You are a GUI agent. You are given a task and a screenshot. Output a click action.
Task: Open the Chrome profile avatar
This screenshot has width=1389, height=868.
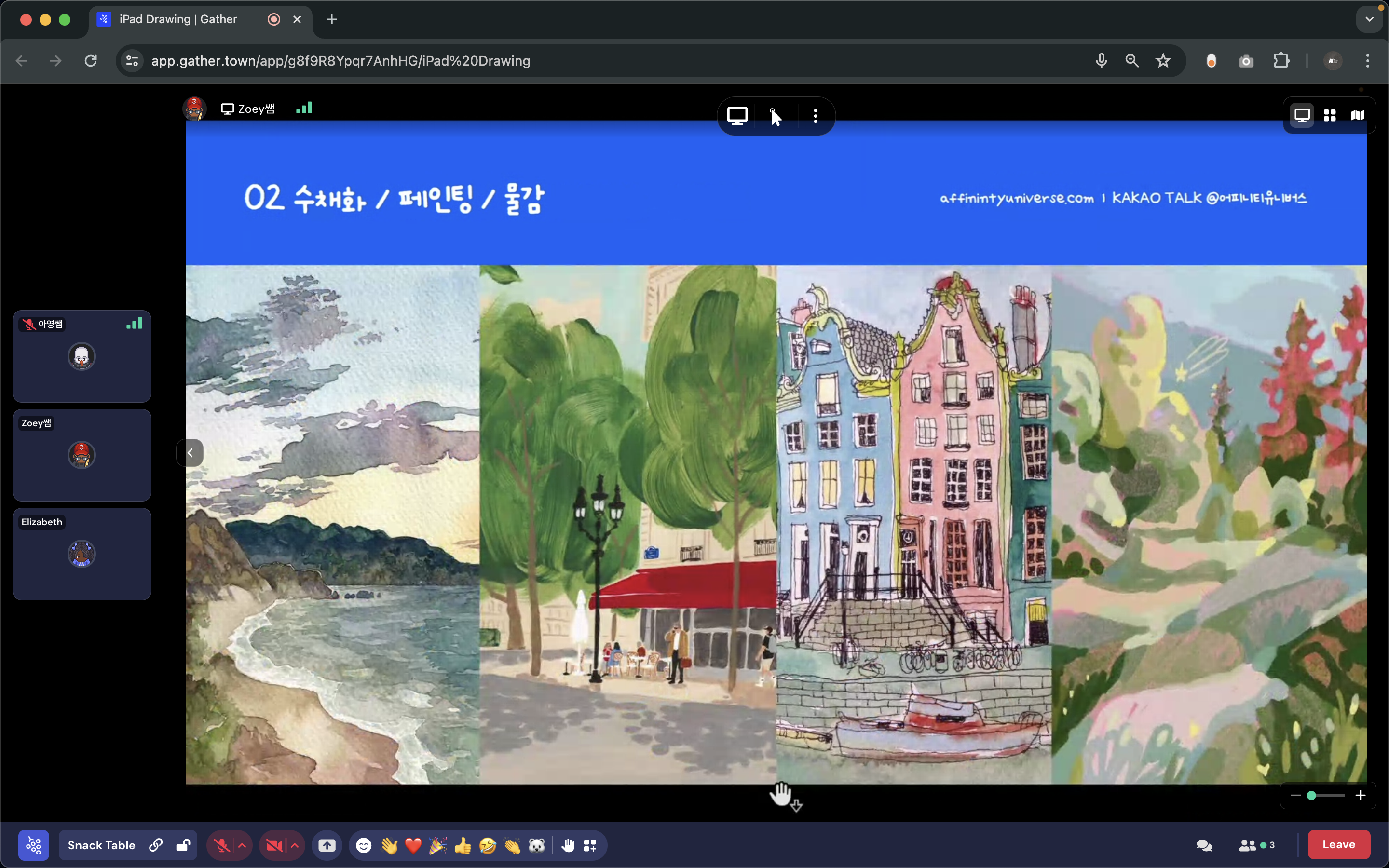click(1333, 61)
